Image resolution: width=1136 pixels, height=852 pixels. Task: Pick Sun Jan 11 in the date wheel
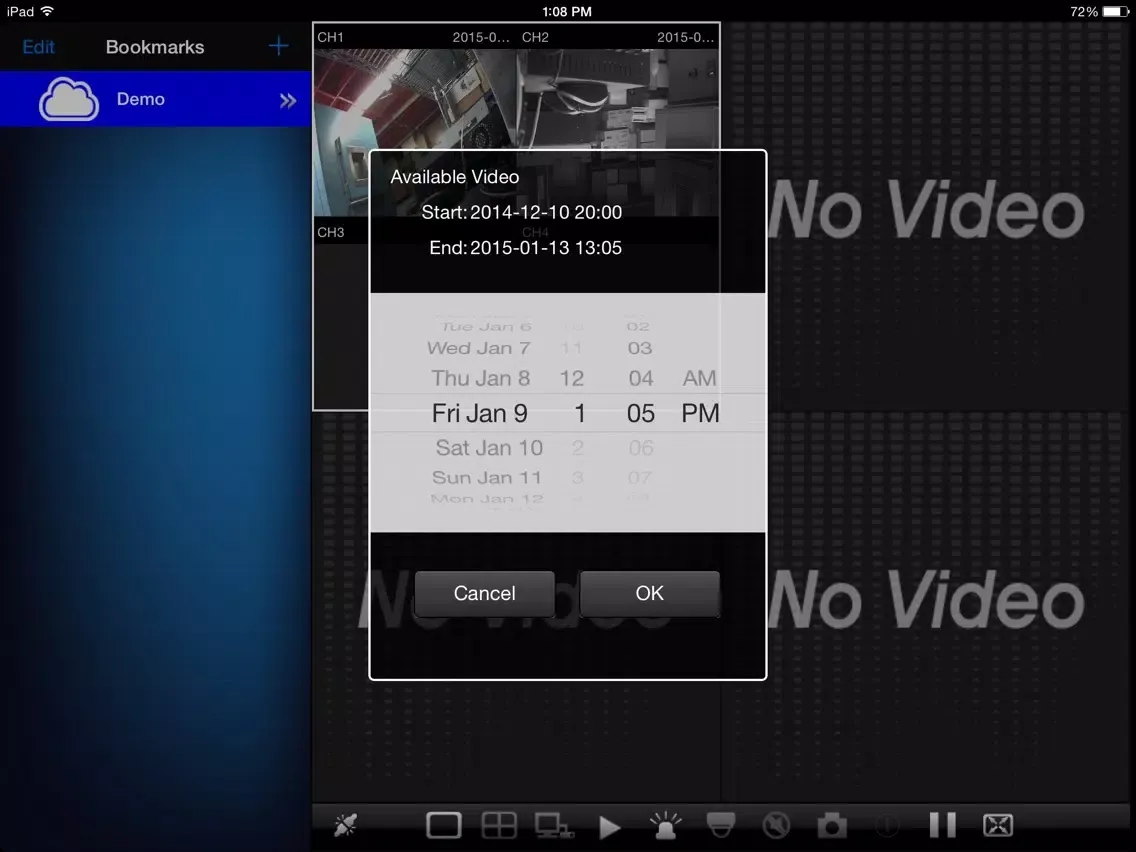(x=487, y=477)
